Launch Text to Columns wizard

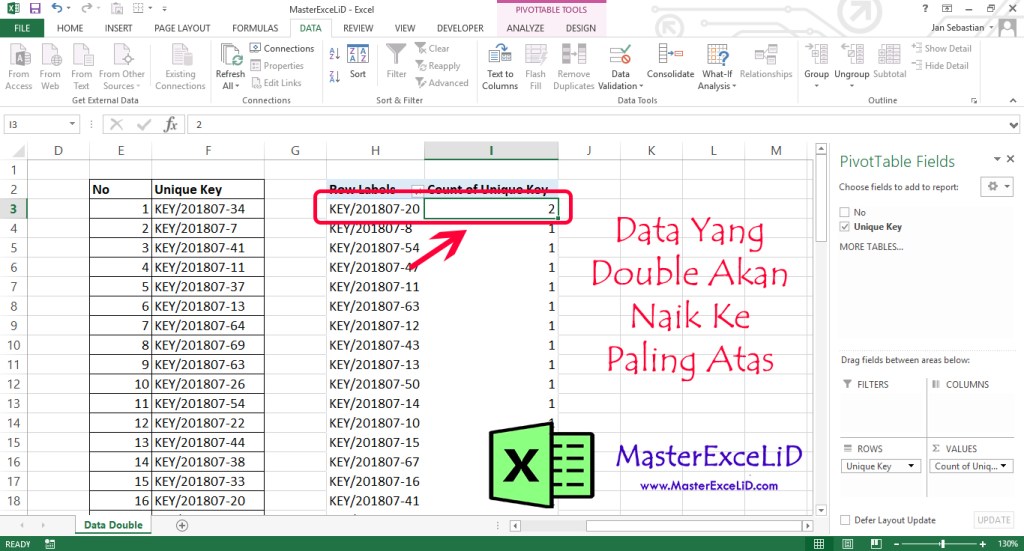point(500,67)
